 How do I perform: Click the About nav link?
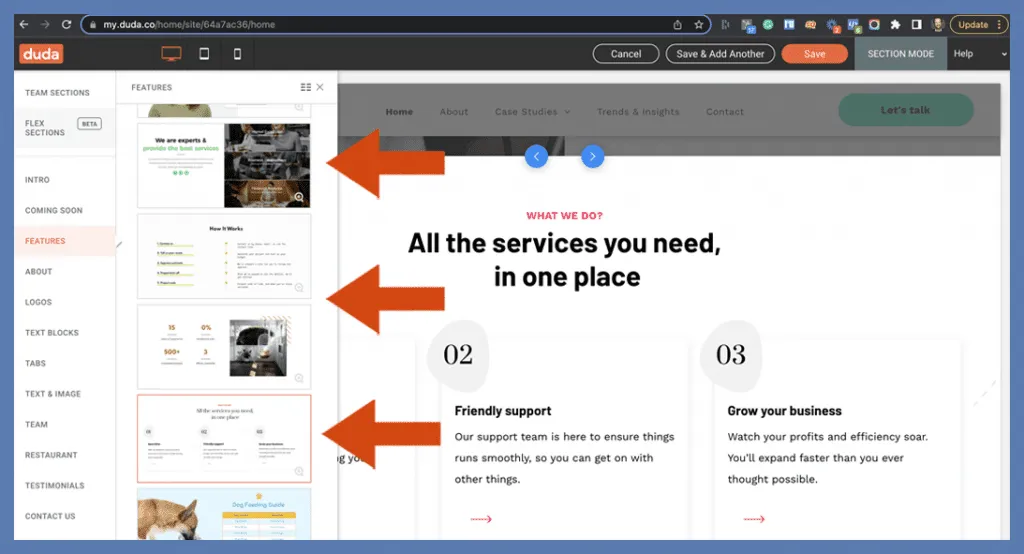[x=454, y=112]
